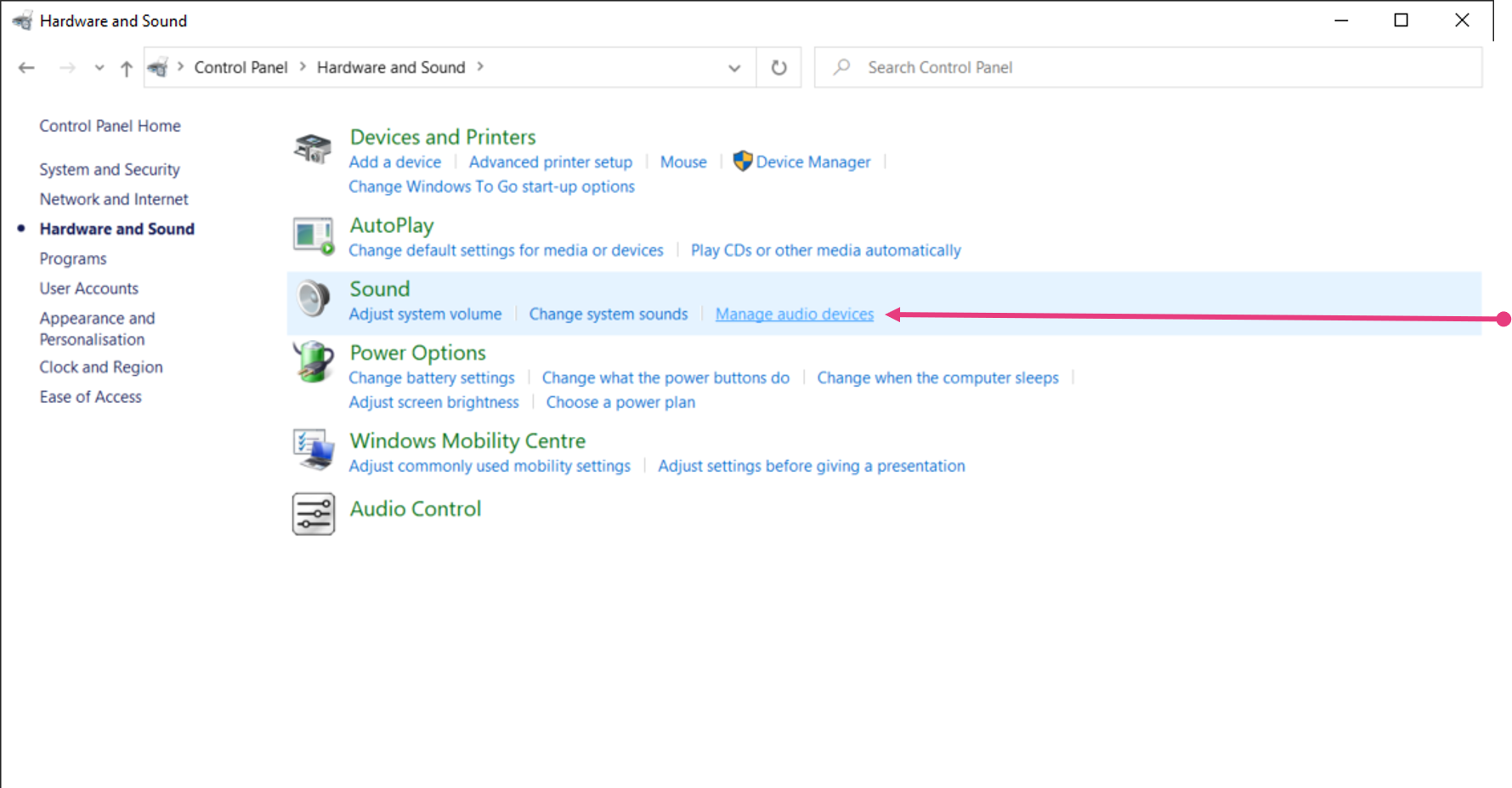Click the Search Control Panel field
Image resolution: width=1512 pixels, height=788 pixels.
(x=1147, y=67)
